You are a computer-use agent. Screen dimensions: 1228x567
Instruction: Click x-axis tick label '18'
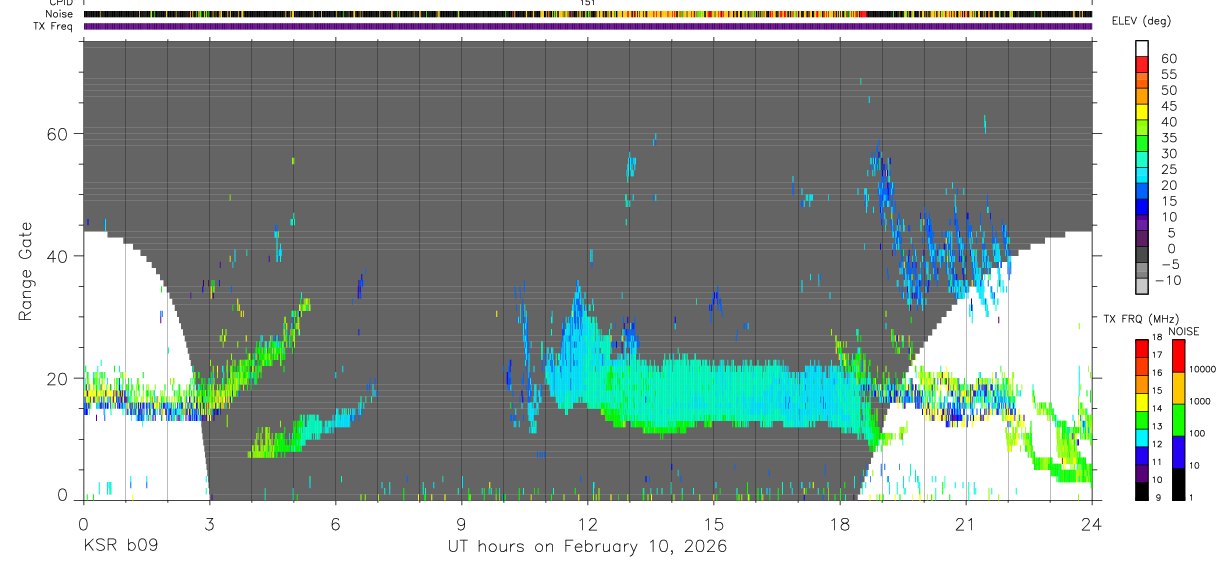(840, 524)
